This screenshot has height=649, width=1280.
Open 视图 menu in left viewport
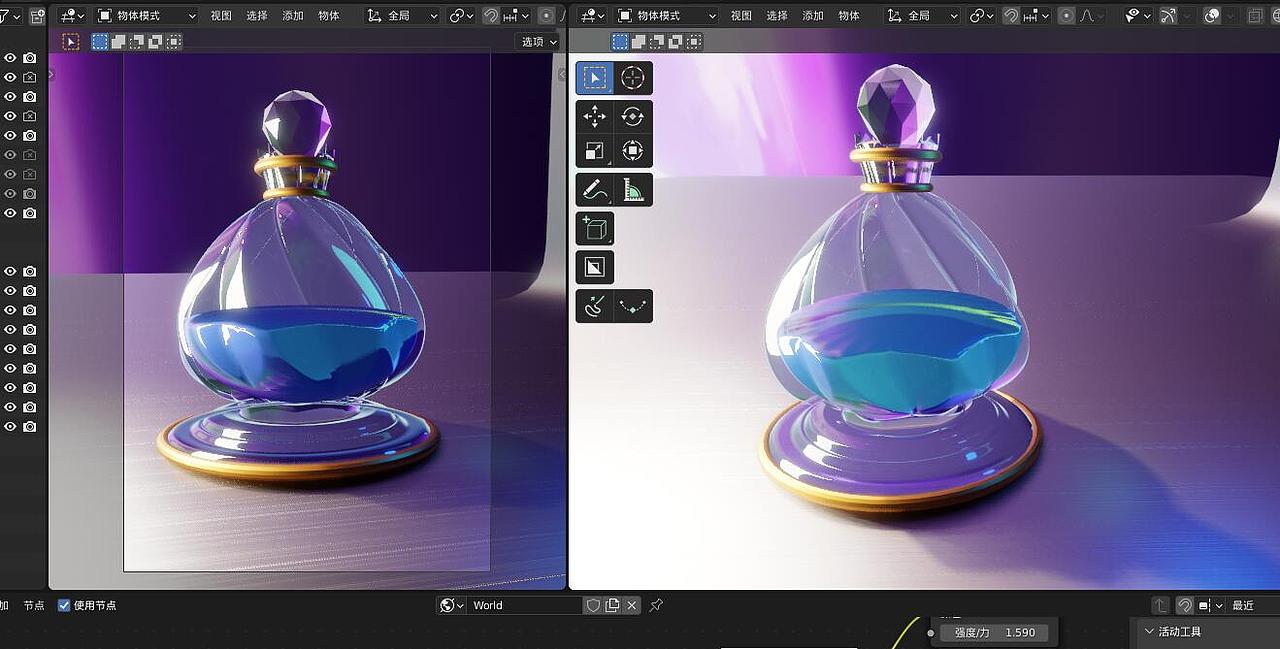pos(221,16)
